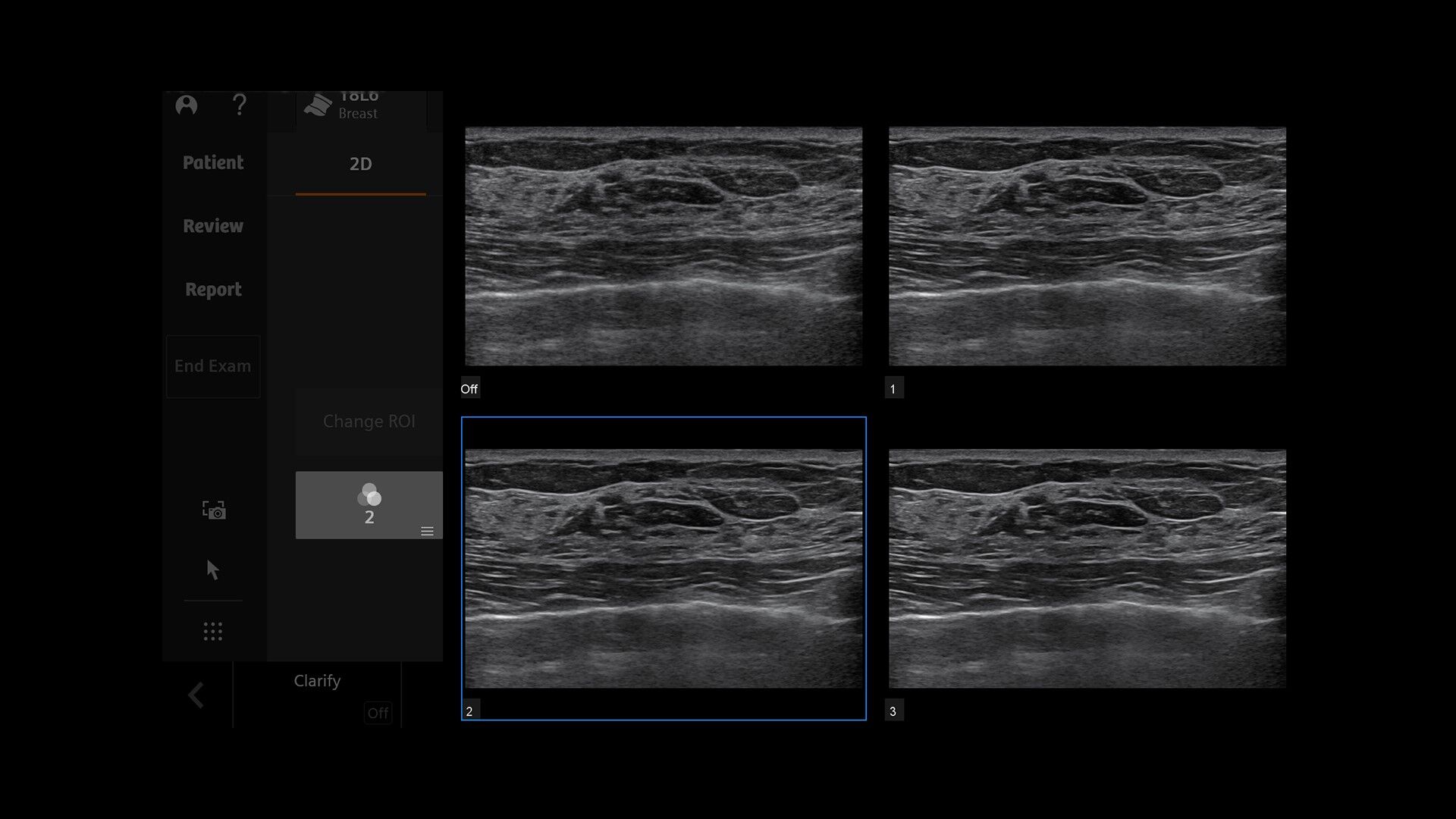The width and height of the screenshot is (1456, 819).
Task: Open the hamburger menu on level tile
Action: [x=427, y=532]
